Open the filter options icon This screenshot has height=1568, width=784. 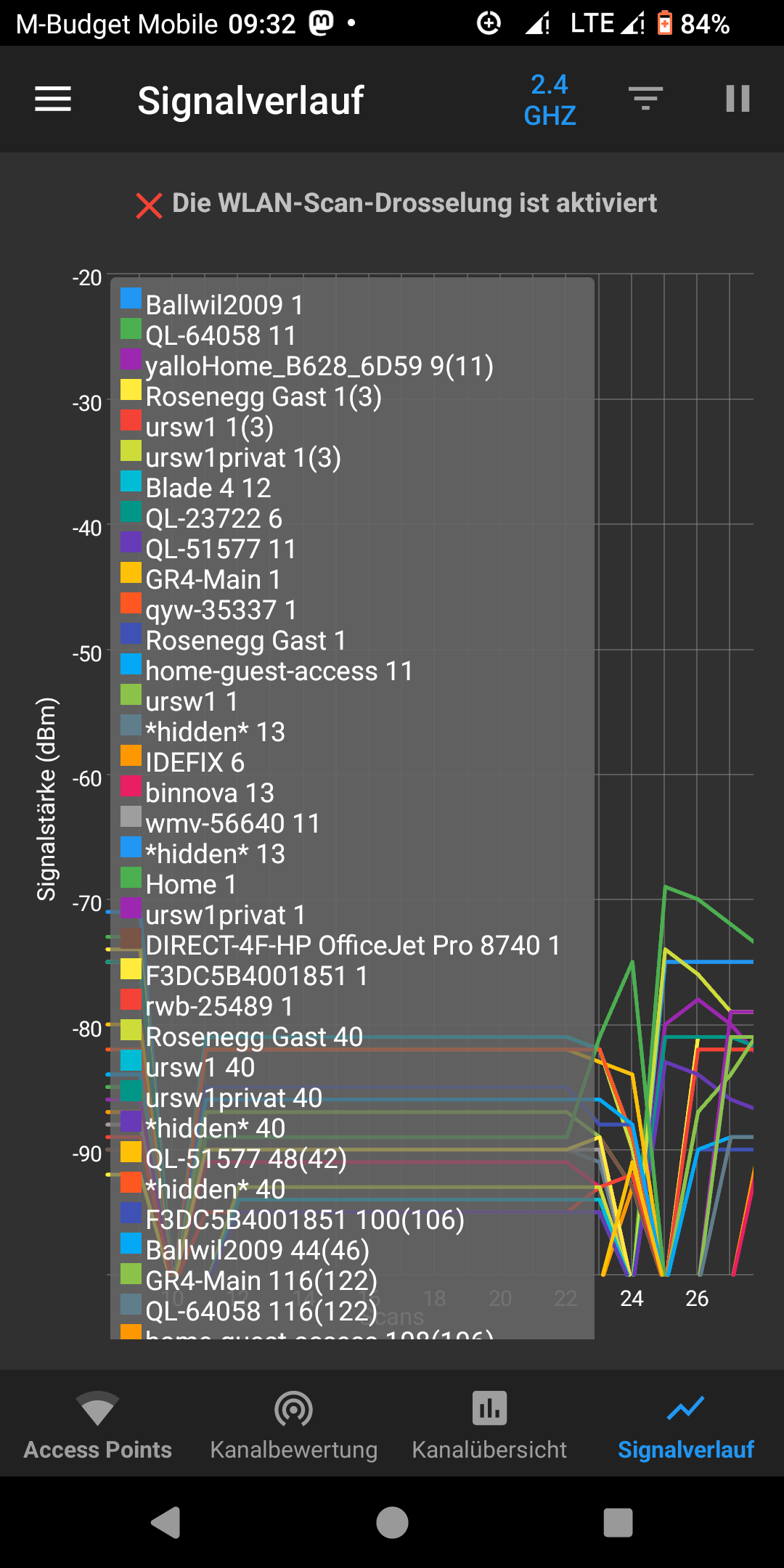pyautogui.click(x=645, y=99)
